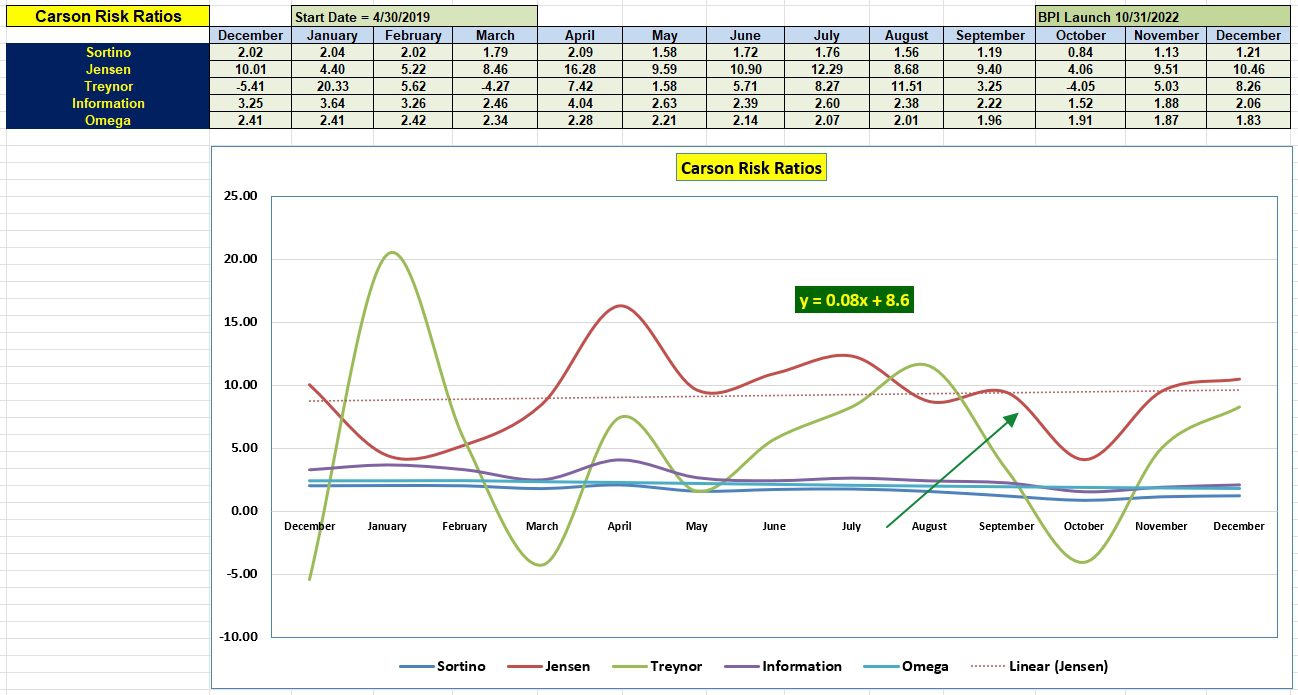Click the August label on chart axis
Image resolution: width=1298 pixels, height=695 pixels.
(x=929, y=526)
